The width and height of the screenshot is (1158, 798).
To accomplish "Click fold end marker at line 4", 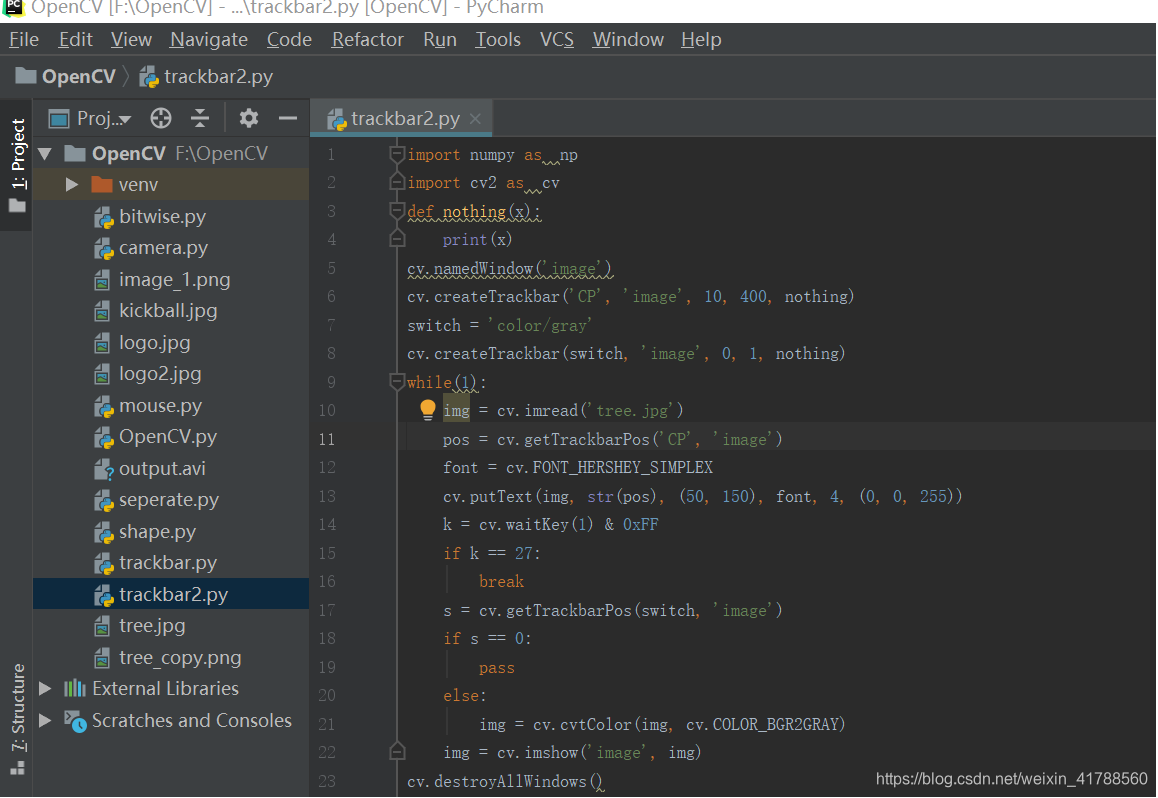I will pos(397,238).
